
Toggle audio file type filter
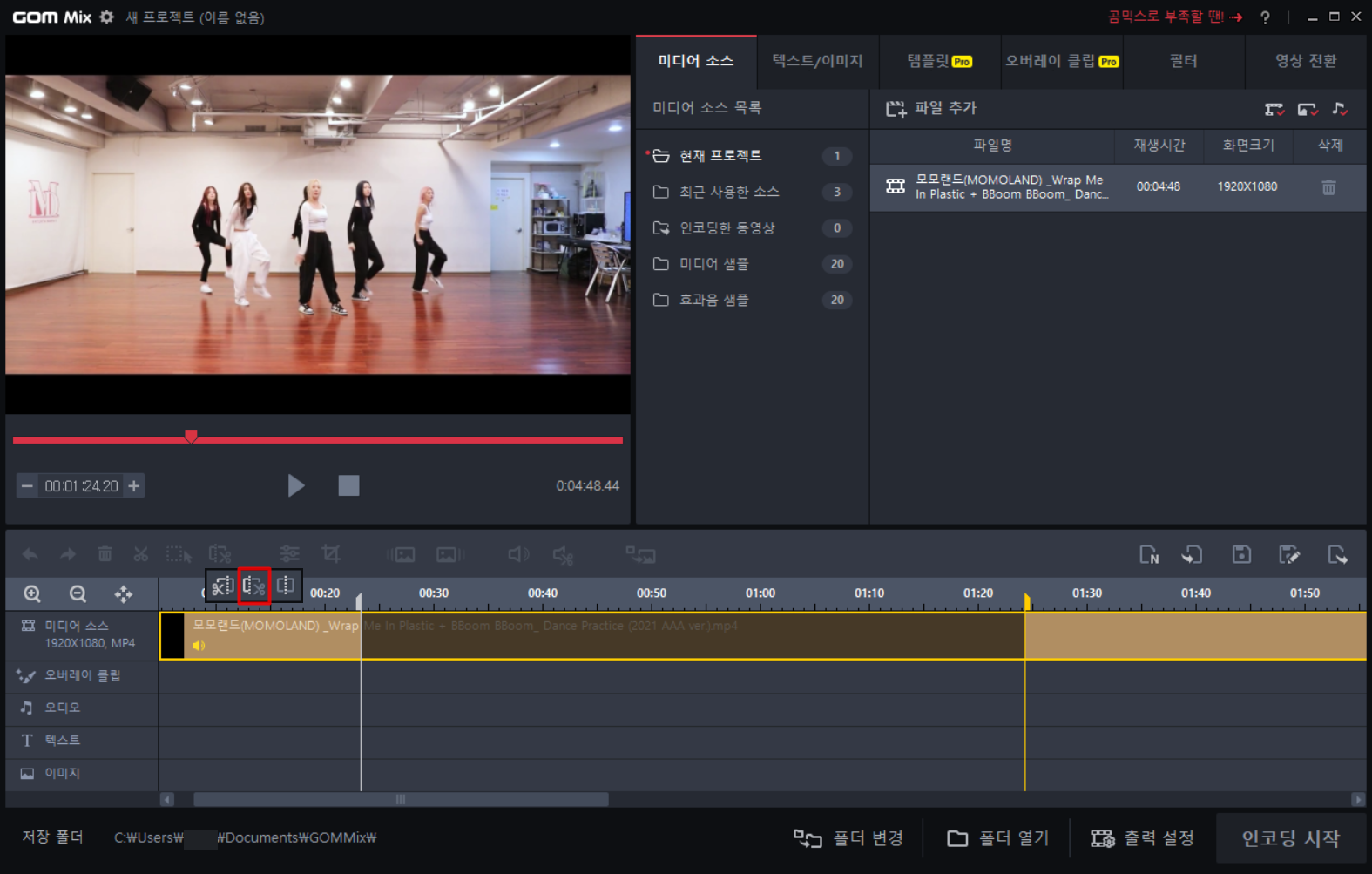pos(1340,109)
